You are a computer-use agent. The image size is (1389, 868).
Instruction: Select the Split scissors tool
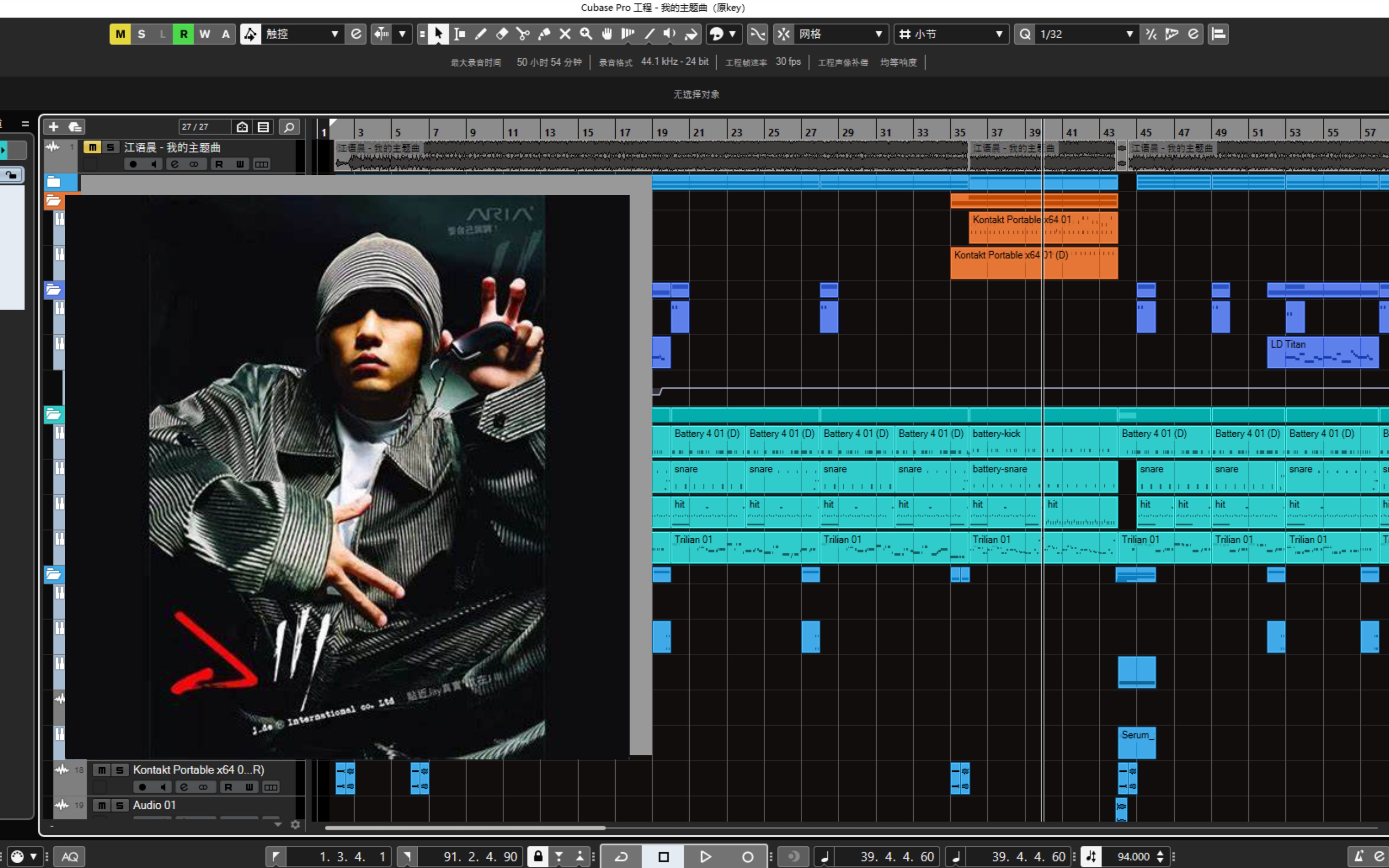coord(523,34)
